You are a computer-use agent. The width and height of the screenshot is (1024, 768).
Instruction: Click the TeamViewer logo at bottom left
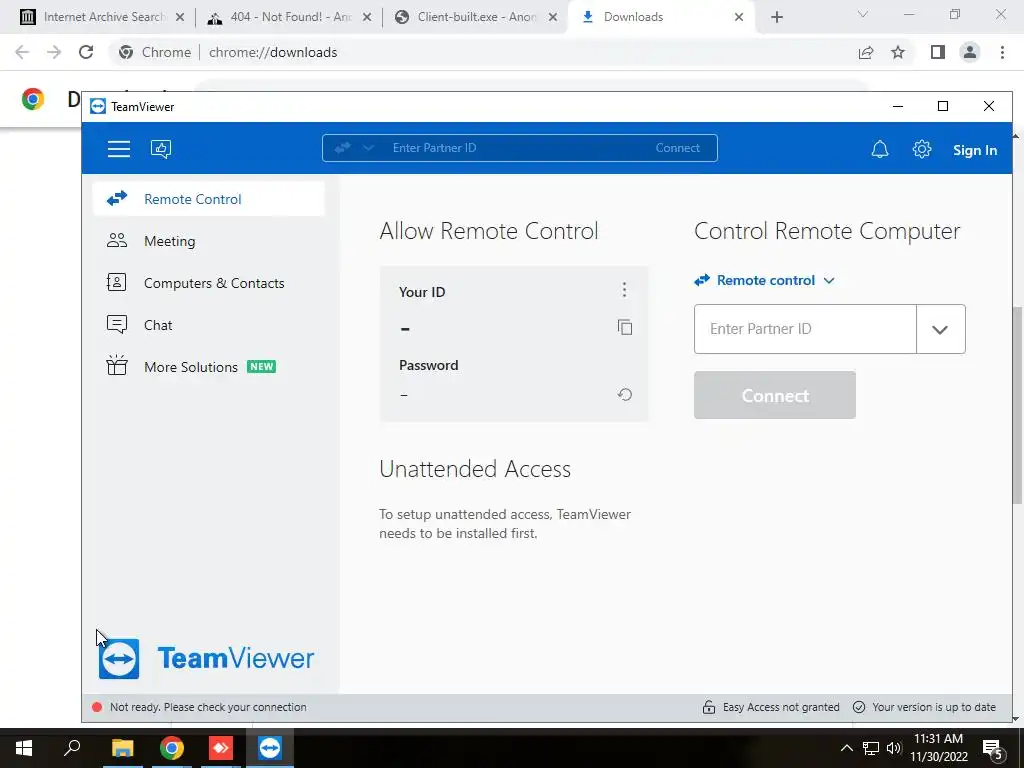pos(206,658)
